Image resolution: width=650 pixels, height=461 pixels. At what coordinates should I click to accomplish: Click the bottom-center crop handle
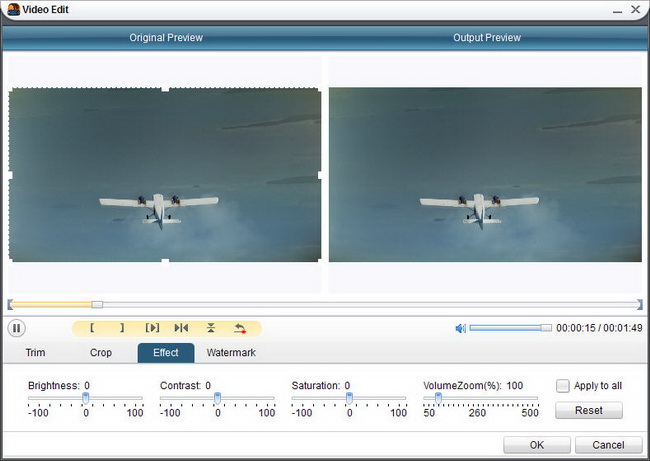pyautogui.click(x=165, y=261)
